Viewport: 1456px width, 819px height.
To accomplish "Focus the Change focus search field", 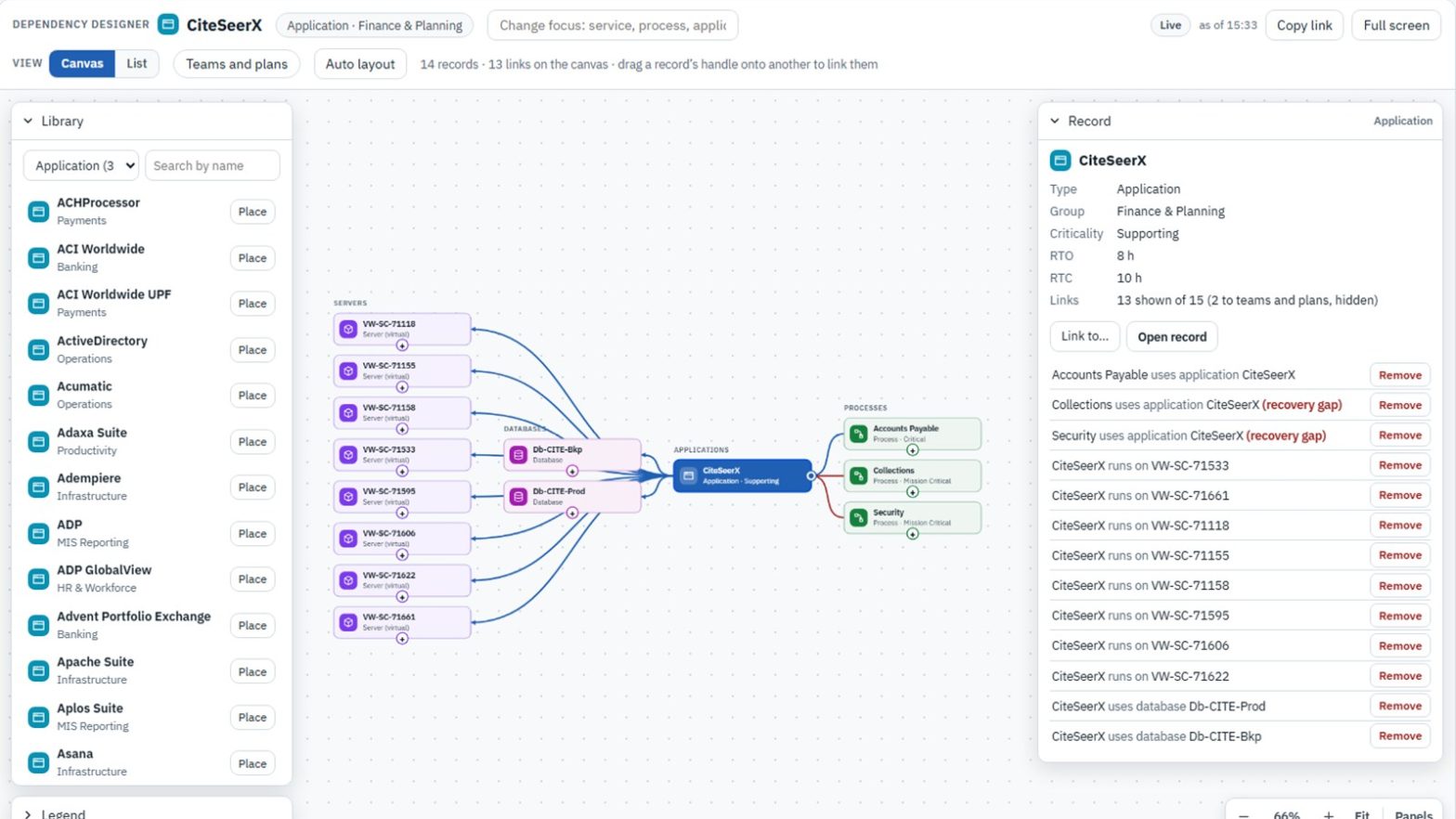I will tap(612, 25).
